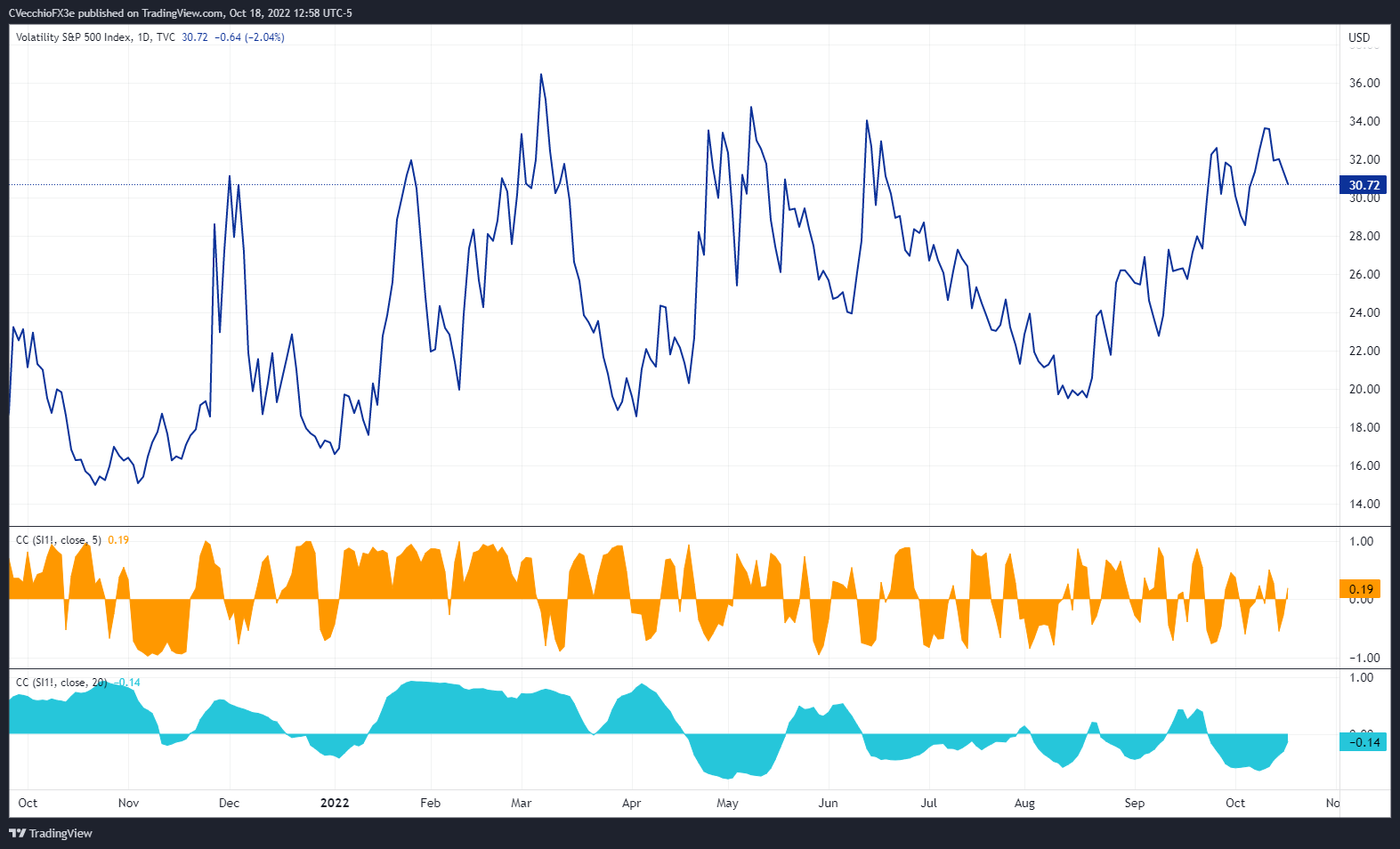This screenshot has width=1400, height=849.
Task: Click the TradingView wordmark at bottom
Action: (x=61, y=833)
